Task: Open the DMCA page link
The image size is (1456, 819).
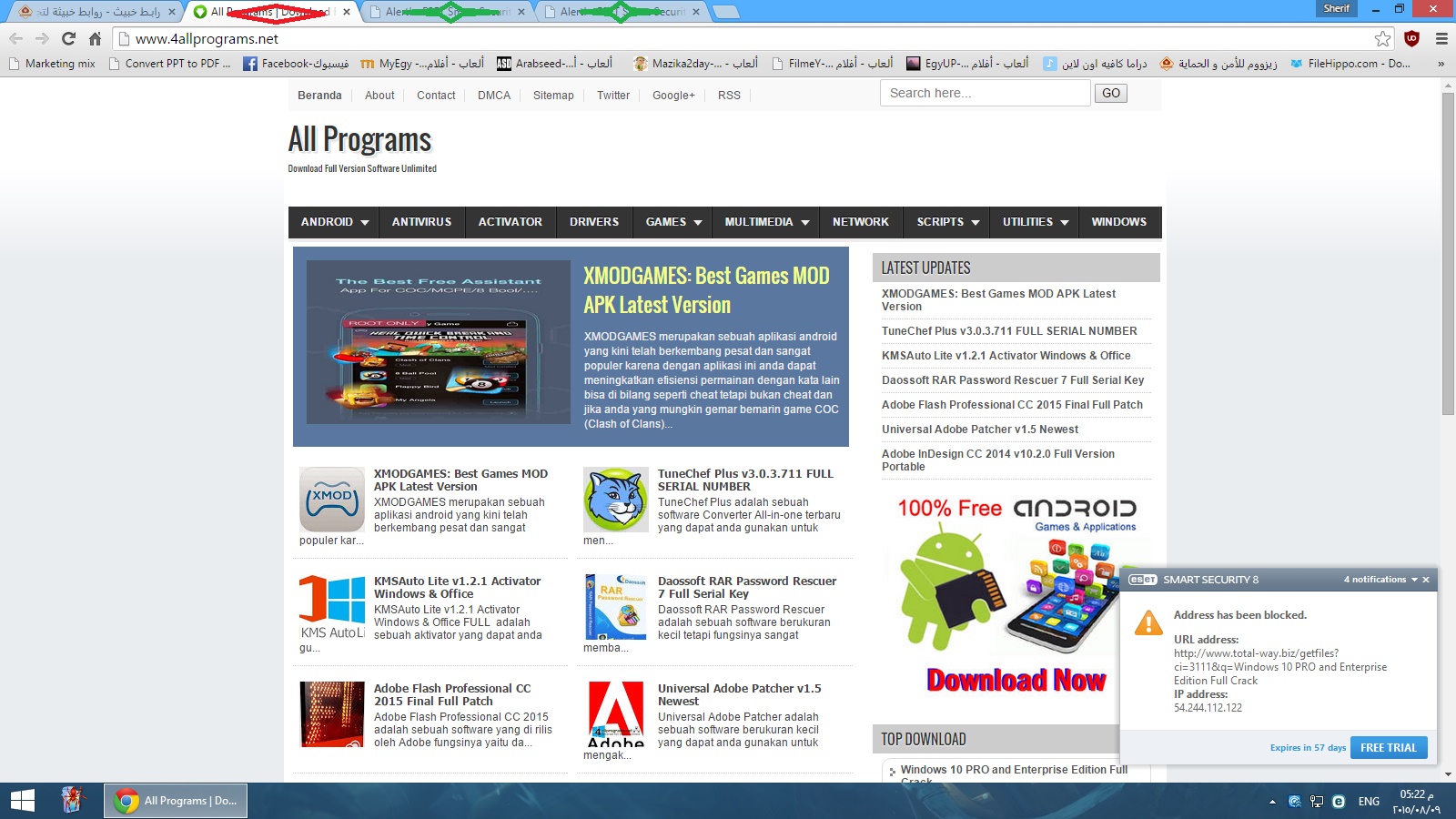Action: (x=494, y=96)
